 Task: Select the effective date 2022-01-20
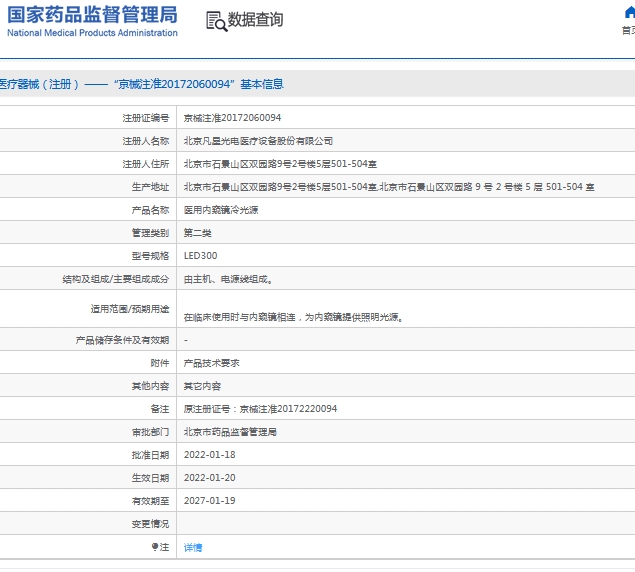tap(209, 478)
